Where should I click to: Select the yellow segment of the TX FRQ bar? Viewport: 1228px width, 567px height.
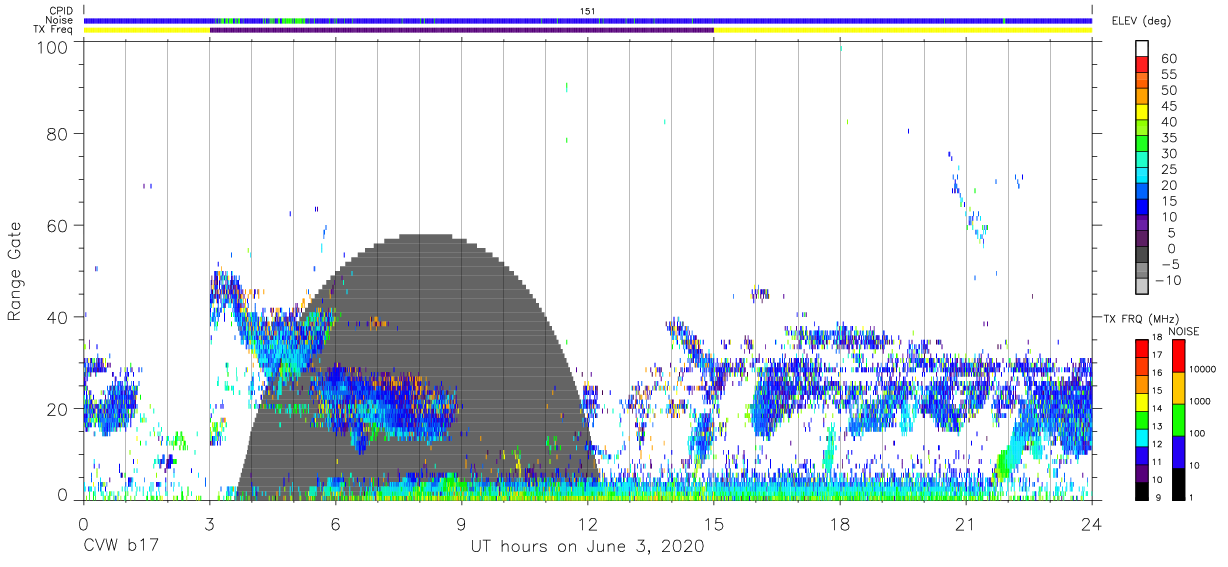pyautogui.click(x=1141, y=402)
